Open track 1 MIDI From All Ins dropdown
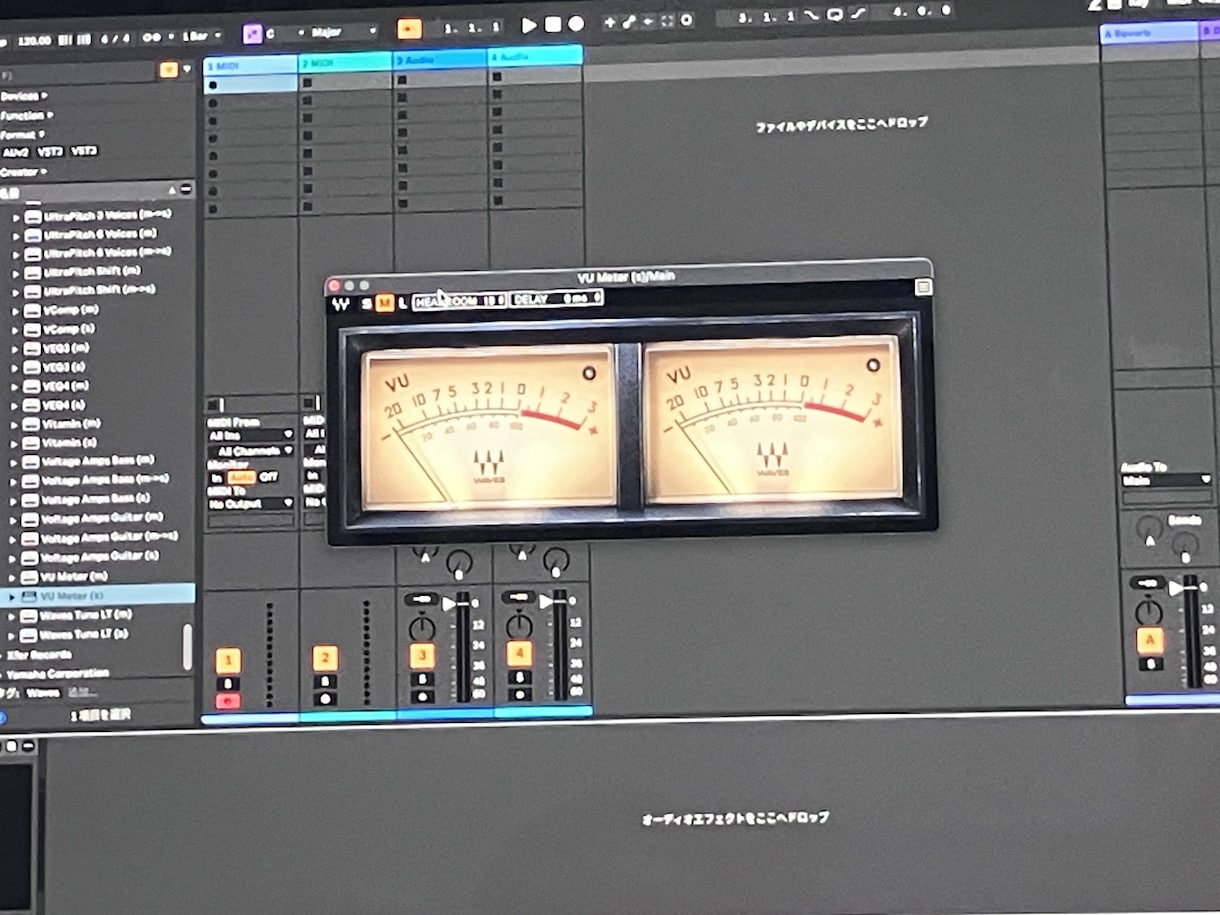 250,436
